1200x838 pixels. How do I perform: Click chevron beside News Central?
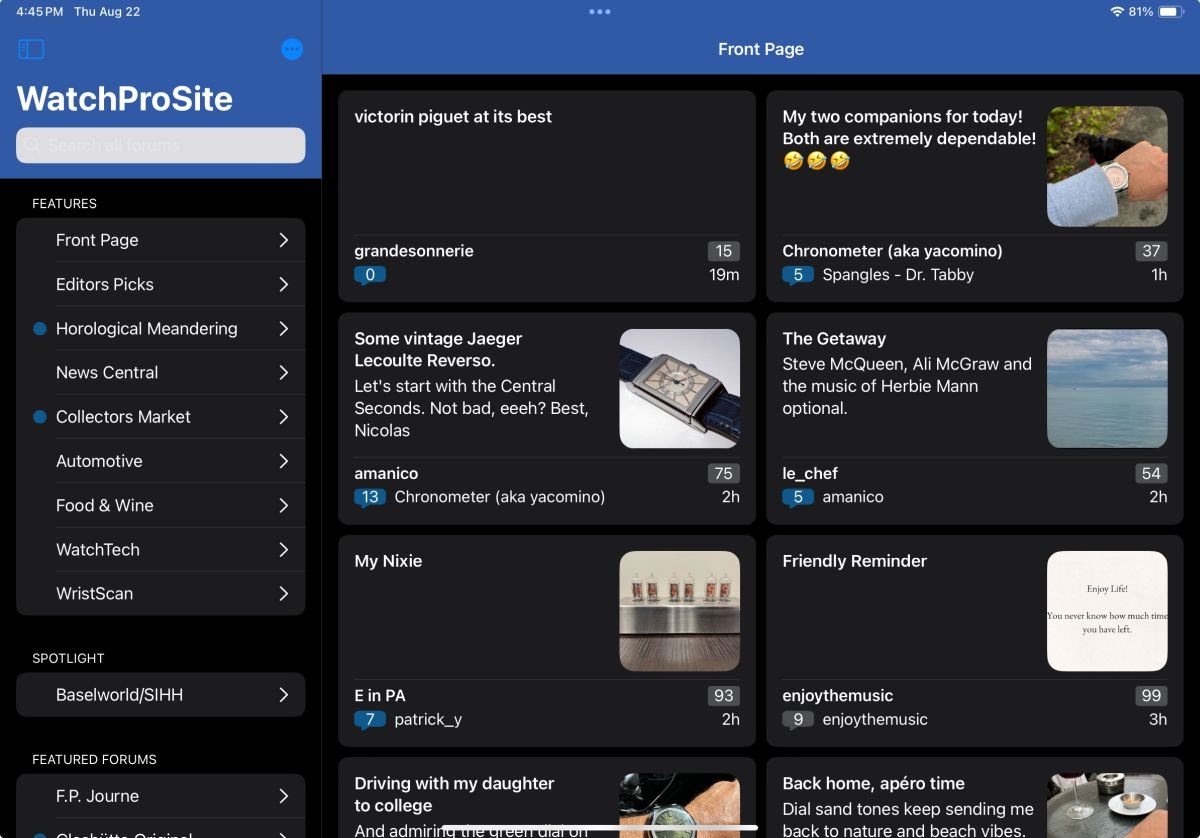[284, 372]
